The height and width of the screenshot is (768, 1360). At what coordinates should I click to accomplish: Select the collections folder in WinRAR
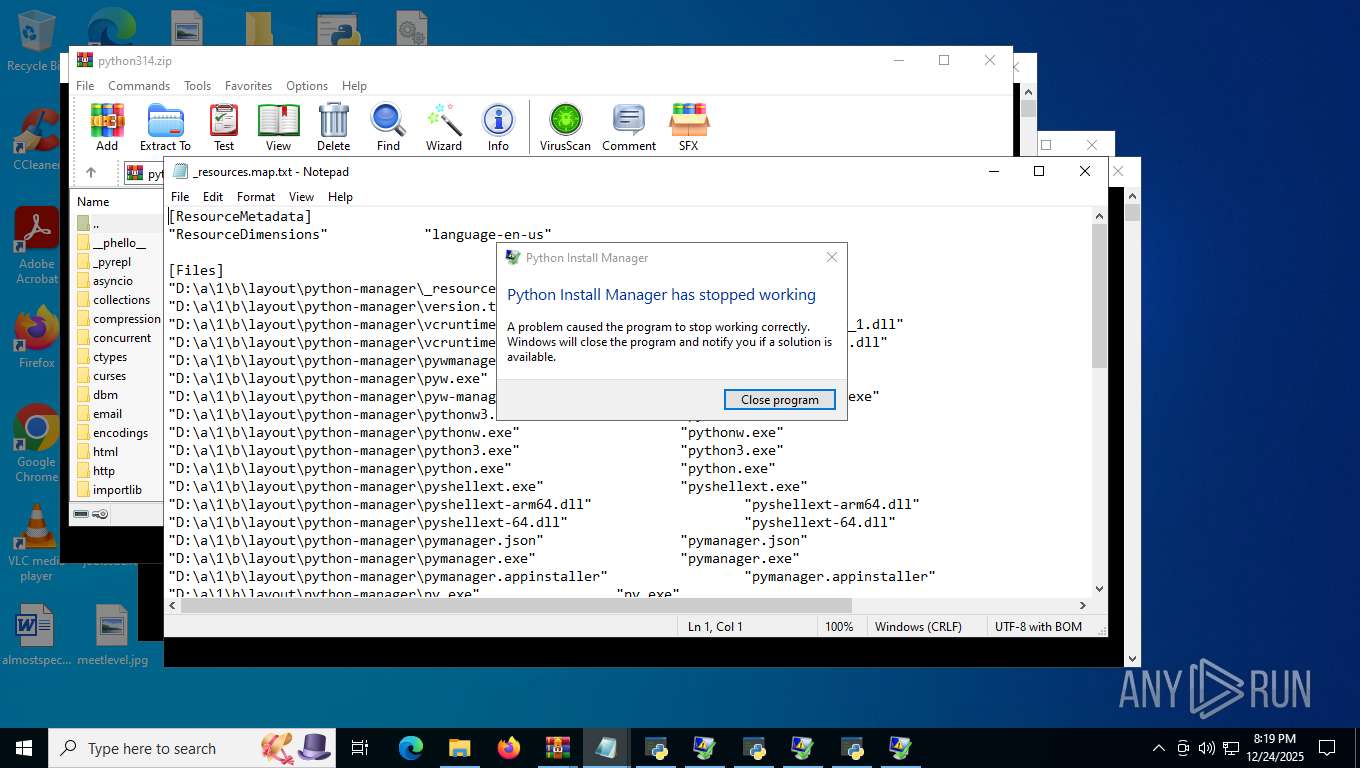121,300
